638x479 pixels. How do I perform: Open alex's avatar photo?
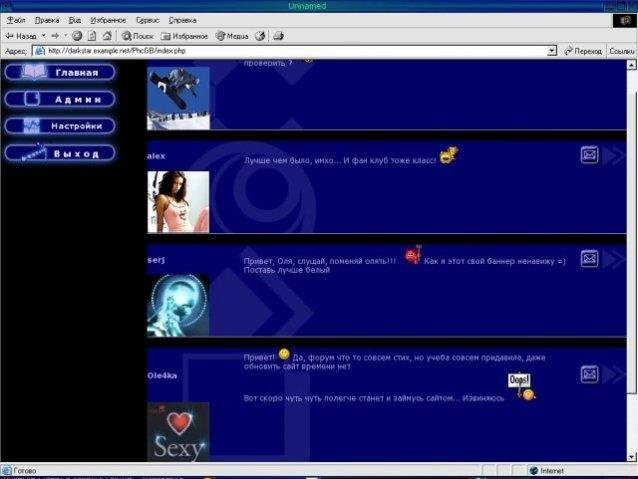pyautogui.click(x=178, y=202)
